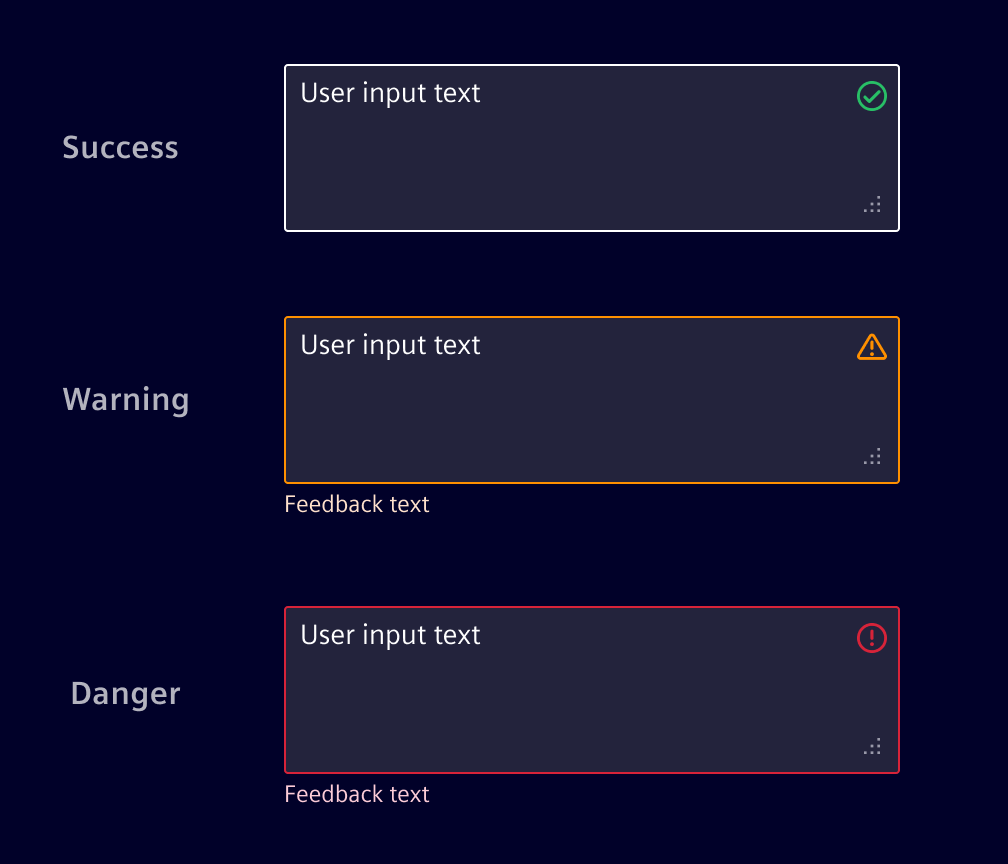Select the Warning section label
This screenshot has width=1008, height=864.
coord(126,399)
